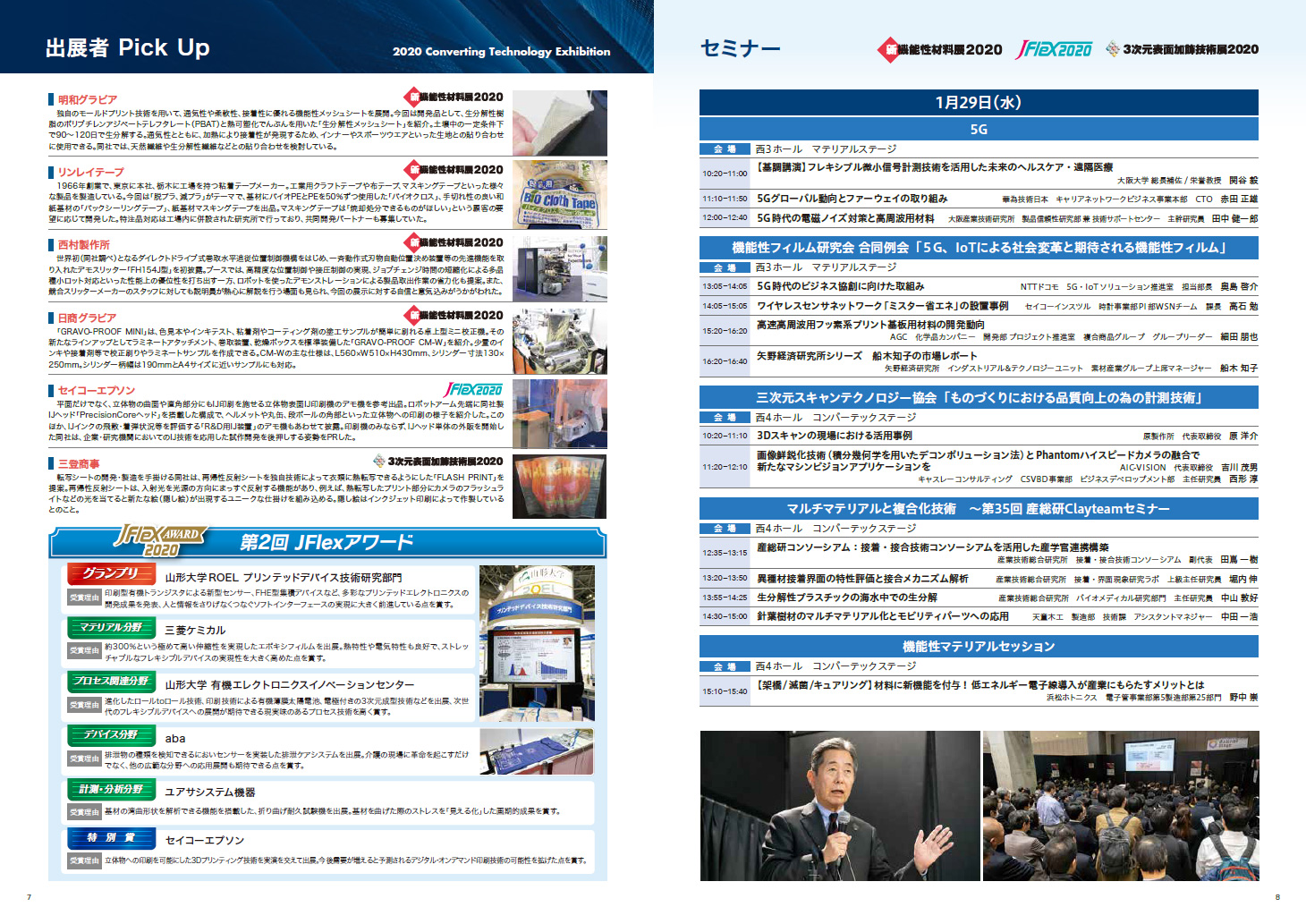This screenshot has height=924, width=1306.
Task: Click the aba winner name
Action: point(175,739)
